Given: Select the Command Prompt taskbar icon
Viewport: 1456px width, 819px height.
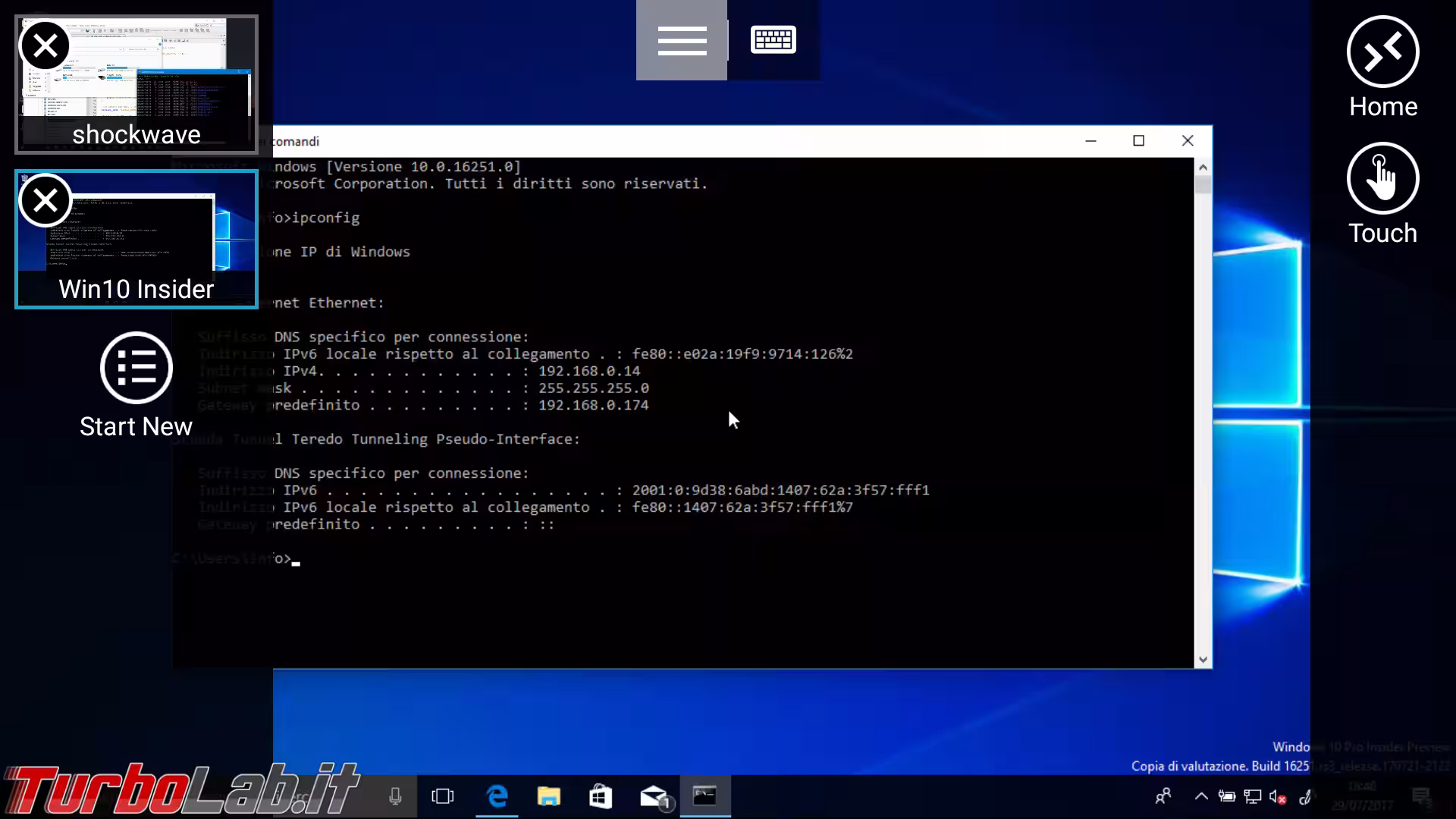Looking at the screenshot, I should pos(705,796).
